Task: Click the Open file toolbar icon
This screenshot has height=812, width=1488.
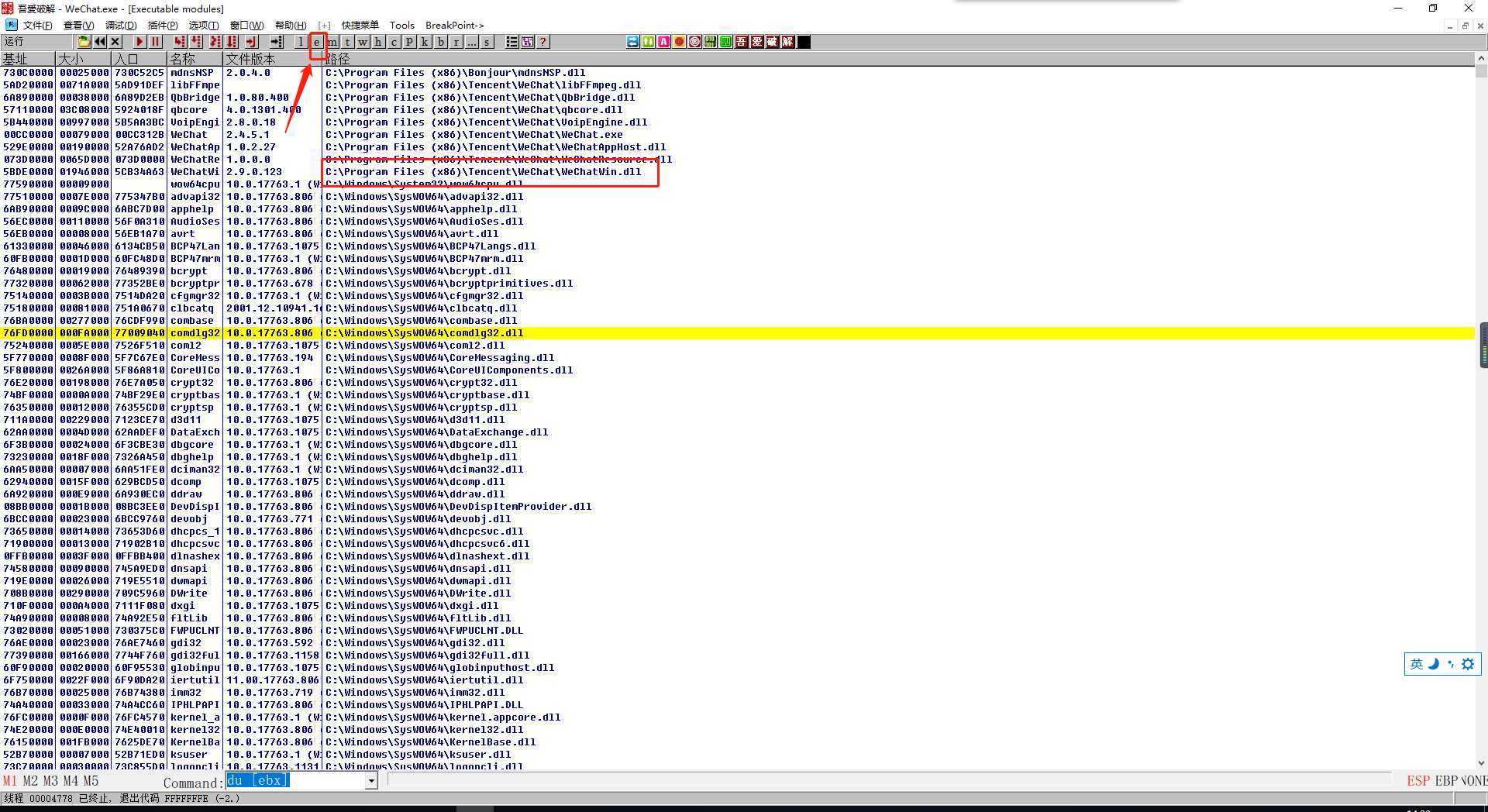Action: (84, 42)
